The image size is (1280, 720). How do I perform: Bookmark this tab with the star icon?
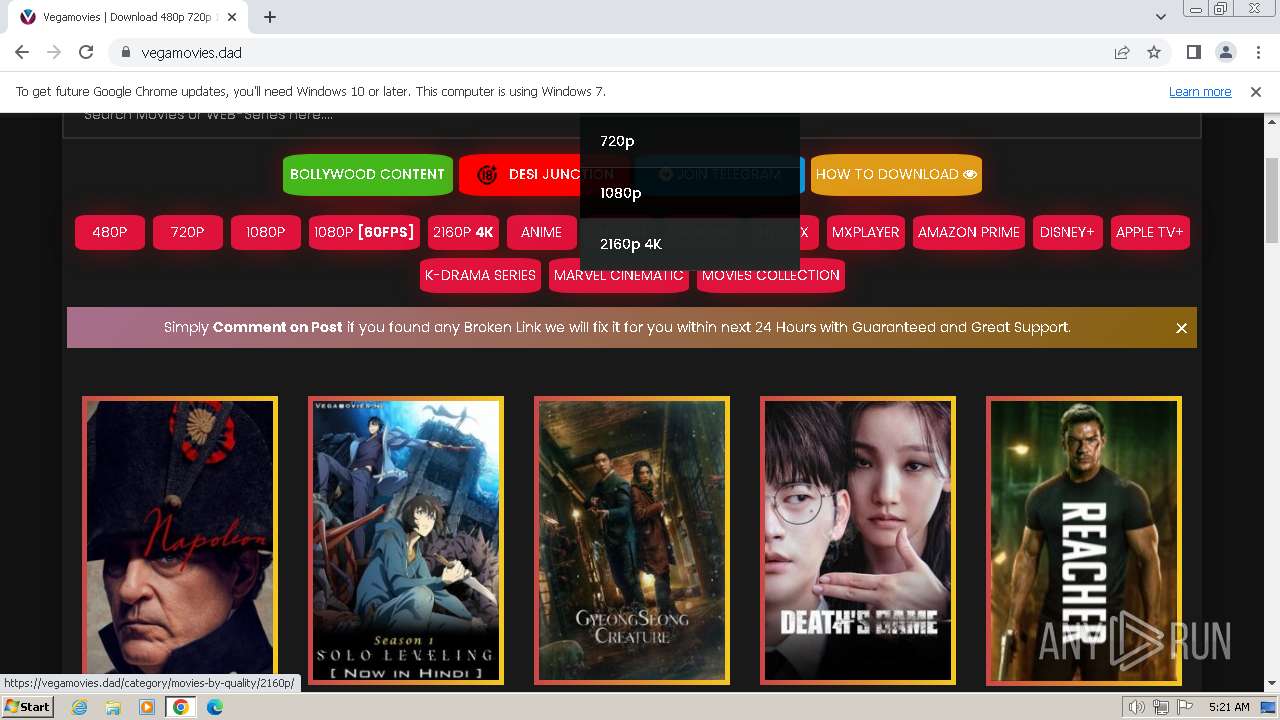coord(1154,52)
